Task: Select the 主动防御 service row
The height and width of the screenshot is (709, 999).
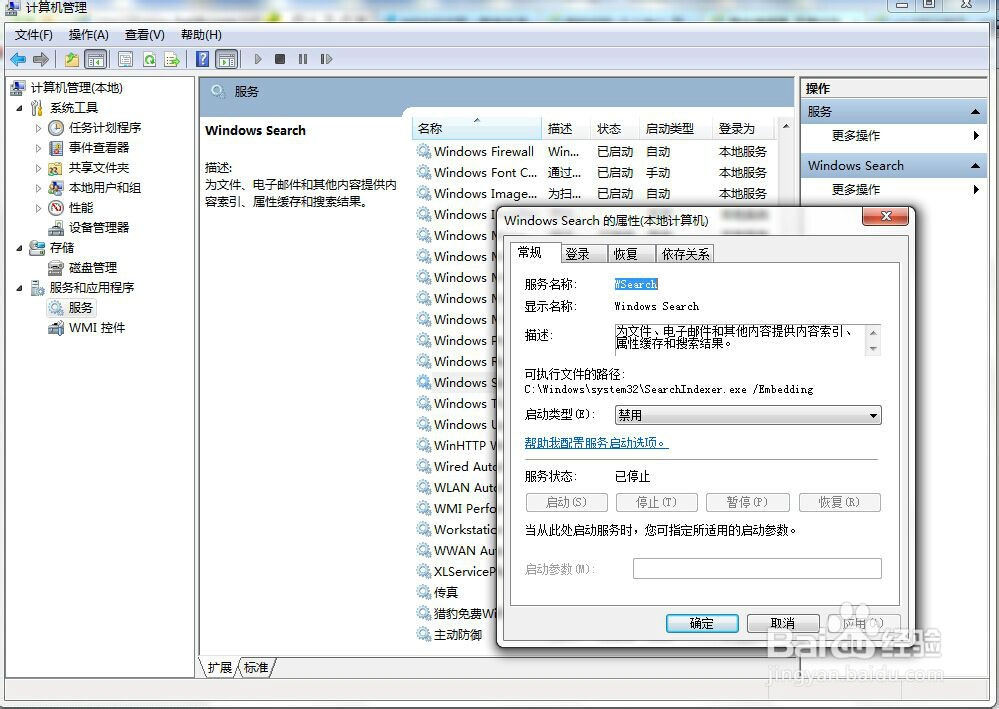Action: point(457,635)
